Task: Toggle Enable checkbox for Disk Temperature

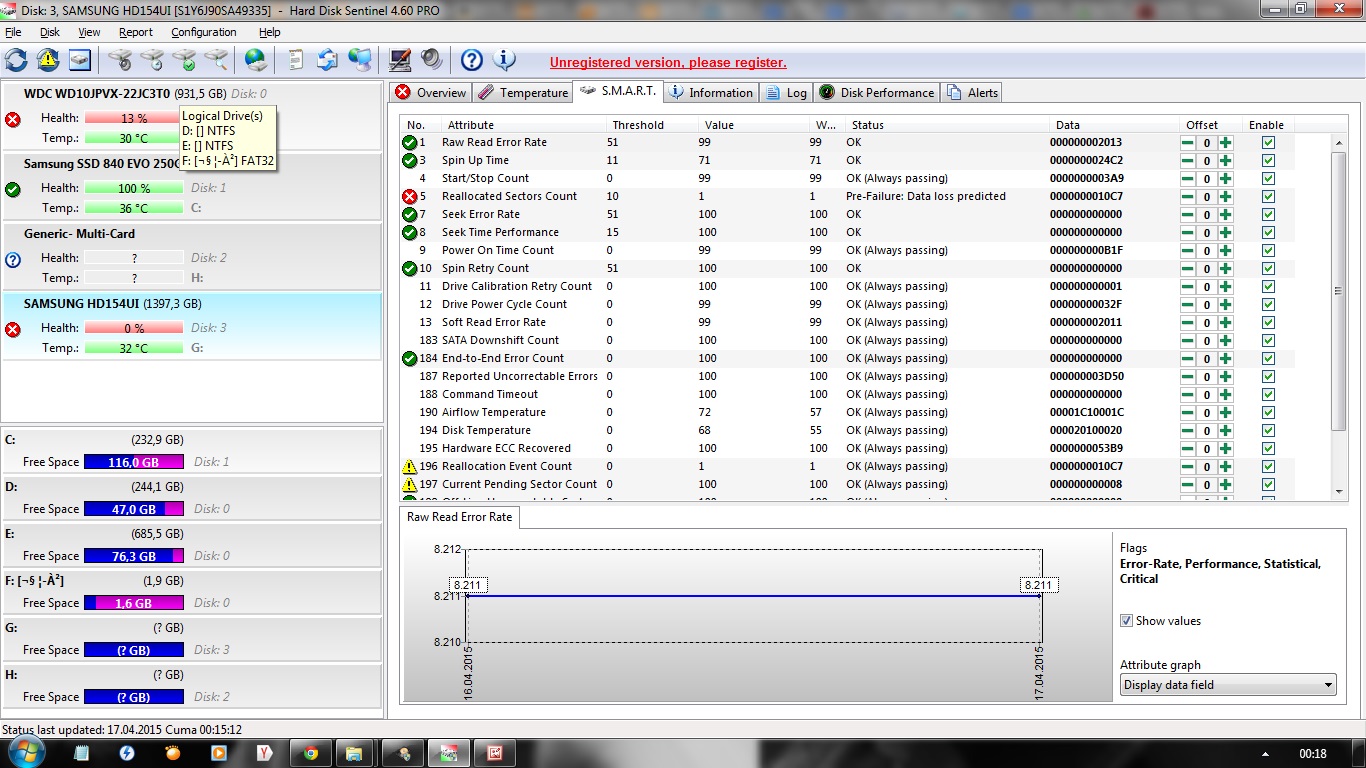Action: tap(1268, 430)
